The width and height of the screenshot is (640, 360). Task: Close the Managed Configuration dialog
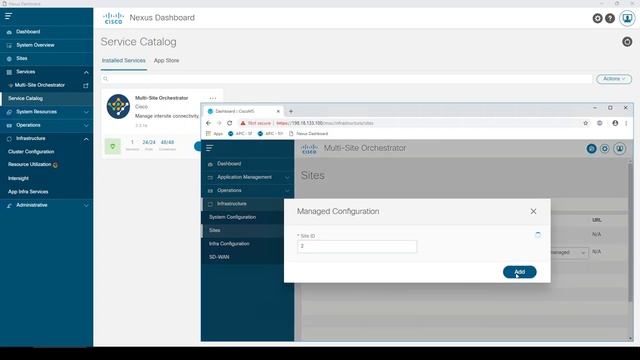pos(533,211)
